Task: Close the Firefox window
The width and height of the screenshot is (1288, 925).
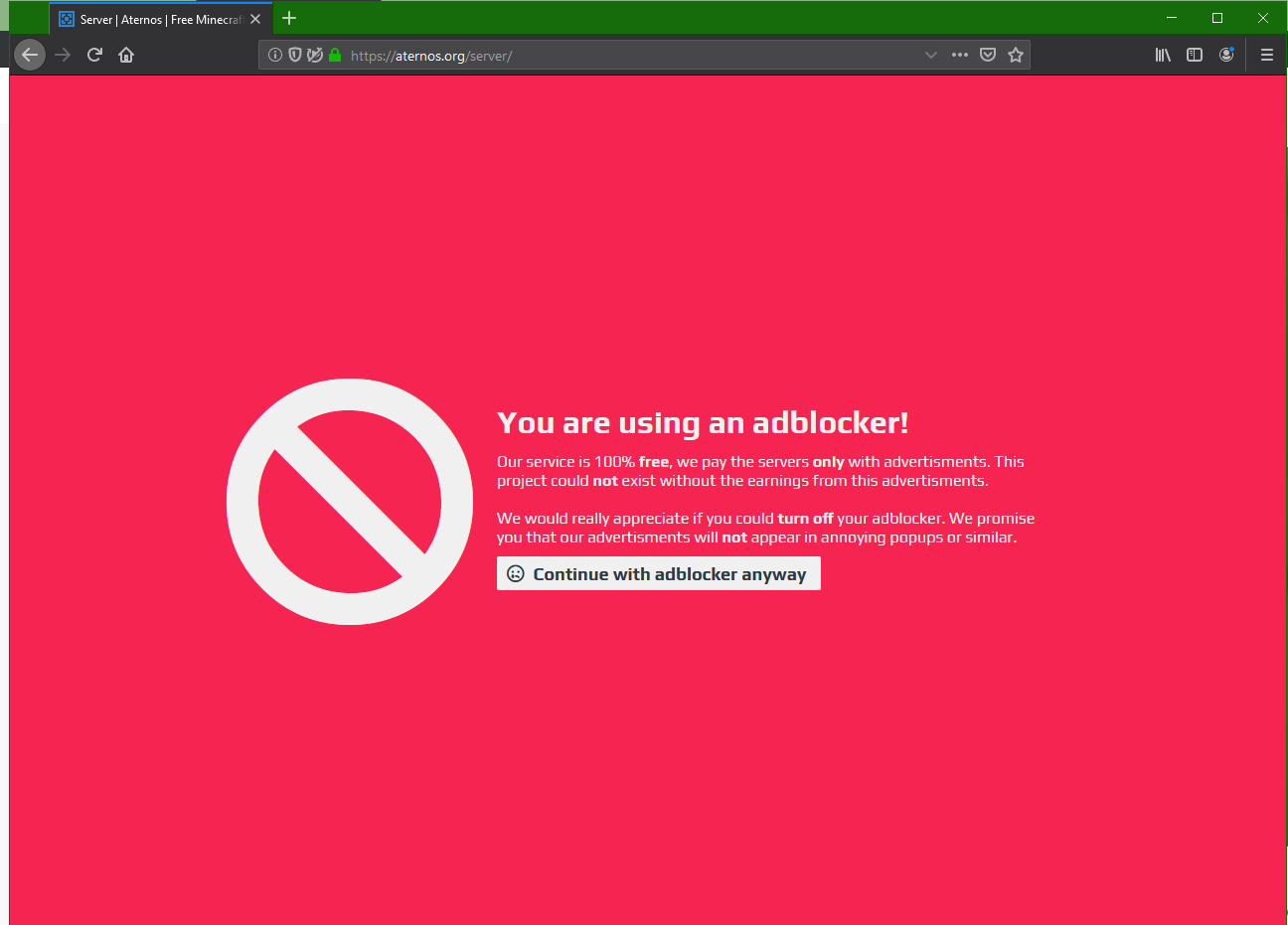Action: [1263, 18]
